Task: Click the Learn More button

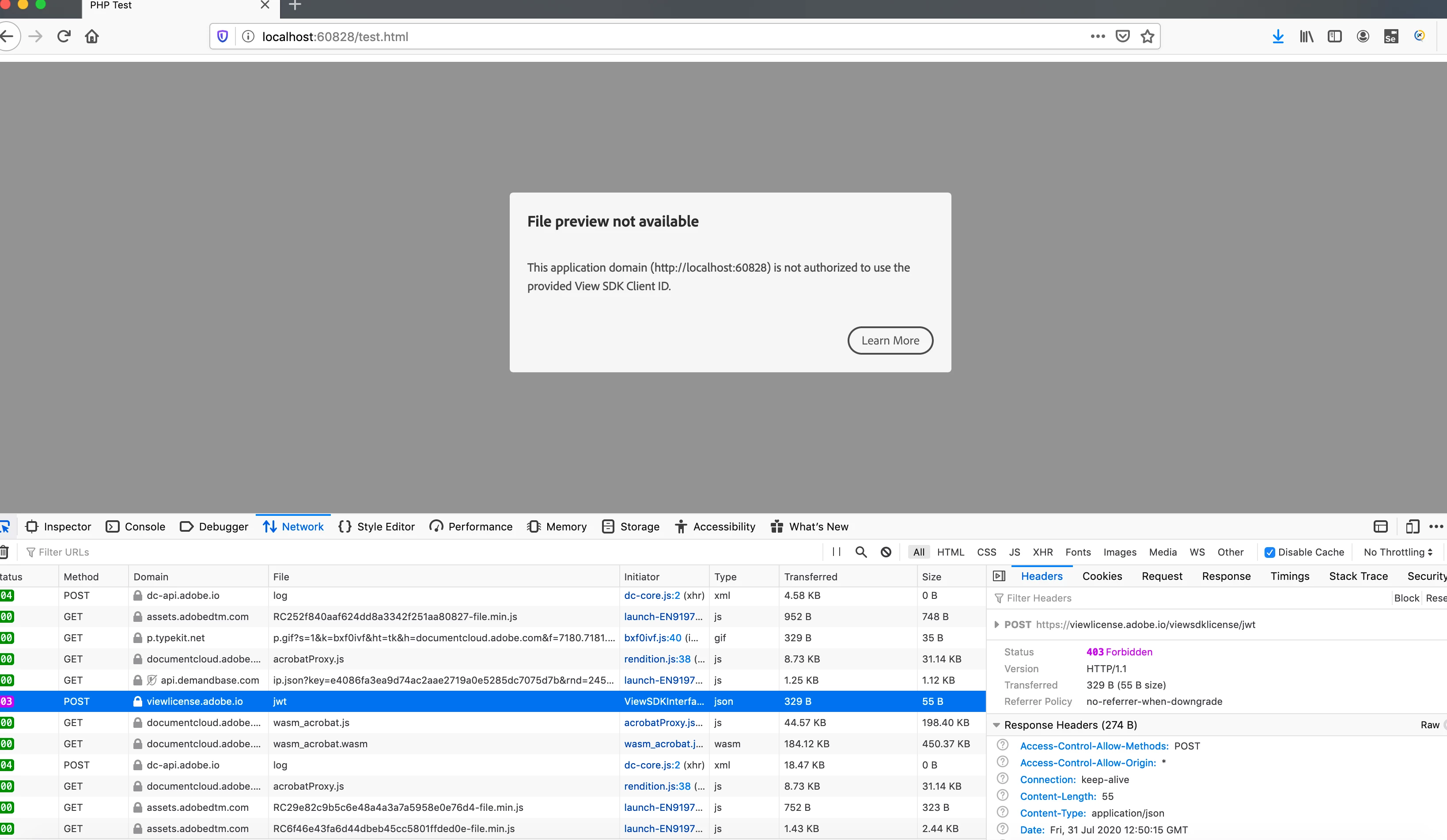Action: click(x=890, y=341)
